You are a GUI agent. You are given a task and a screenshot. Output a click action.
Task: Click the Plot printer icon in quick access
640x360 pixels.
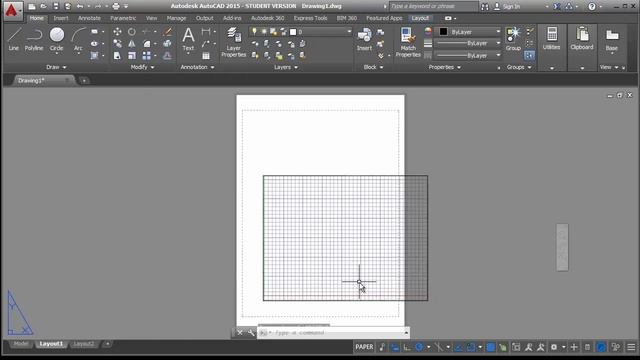(x=116, y=6)
